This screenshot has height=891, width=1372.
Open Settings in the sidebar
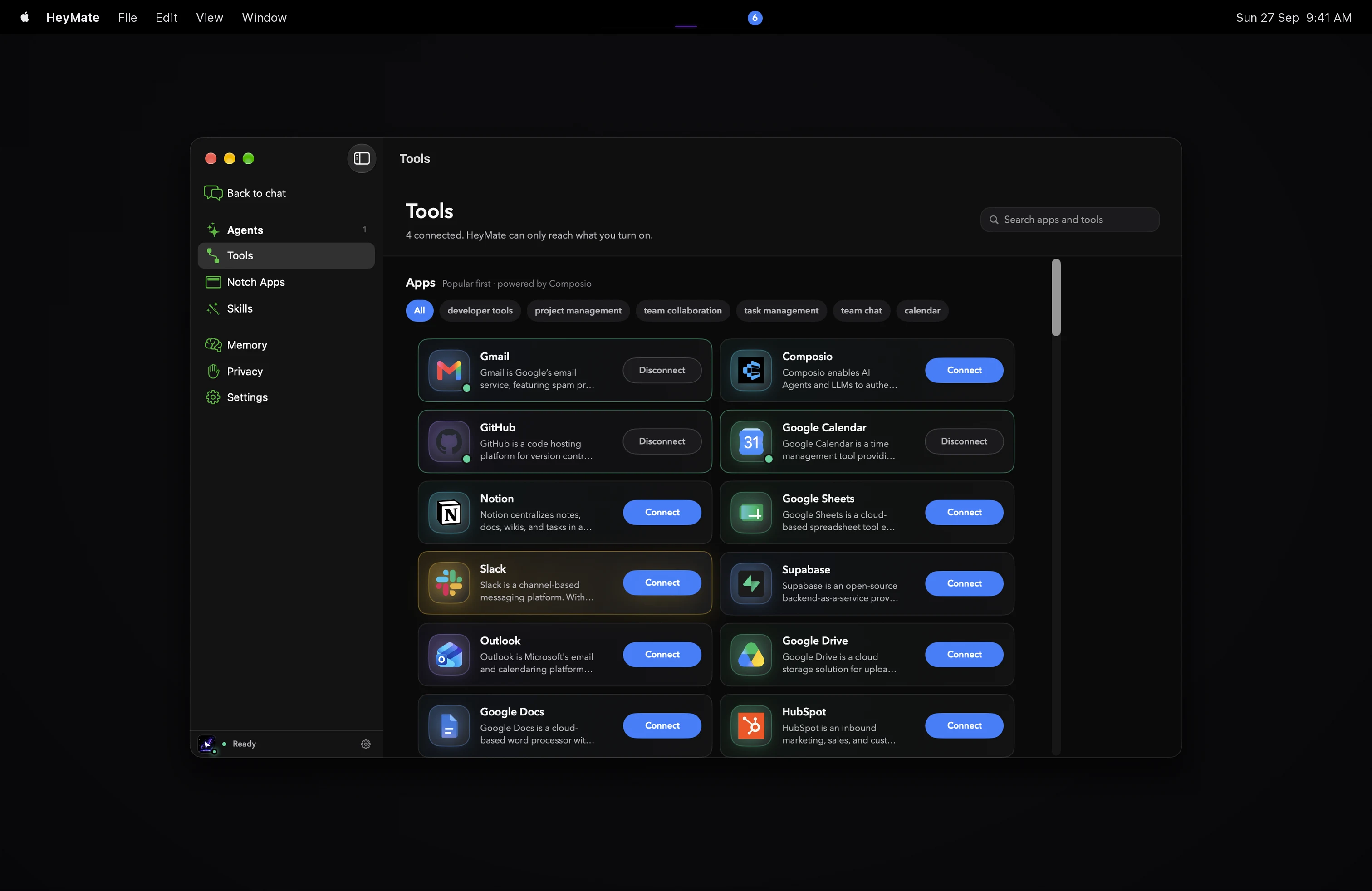coord(286,397)
